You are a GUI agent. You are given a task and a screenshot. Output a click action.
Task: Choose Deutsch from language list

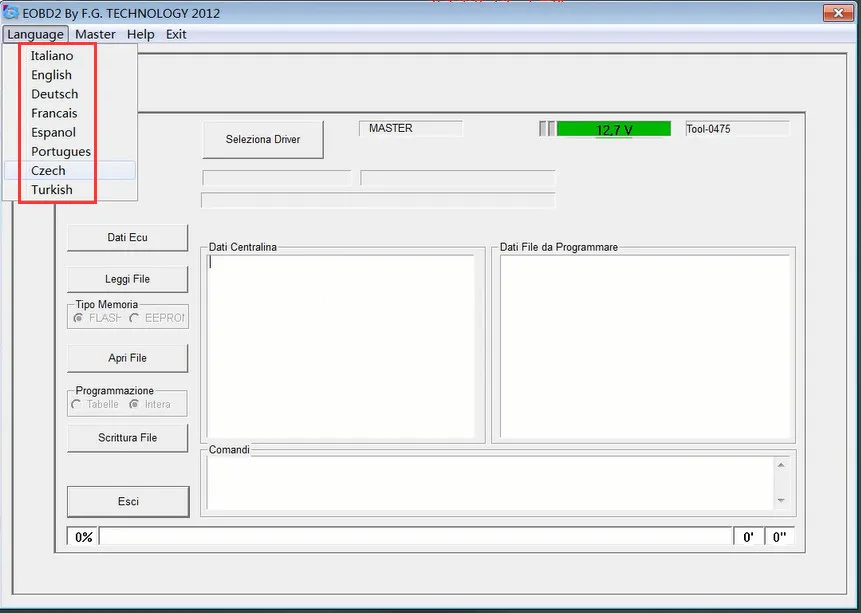tap(70, 94)
